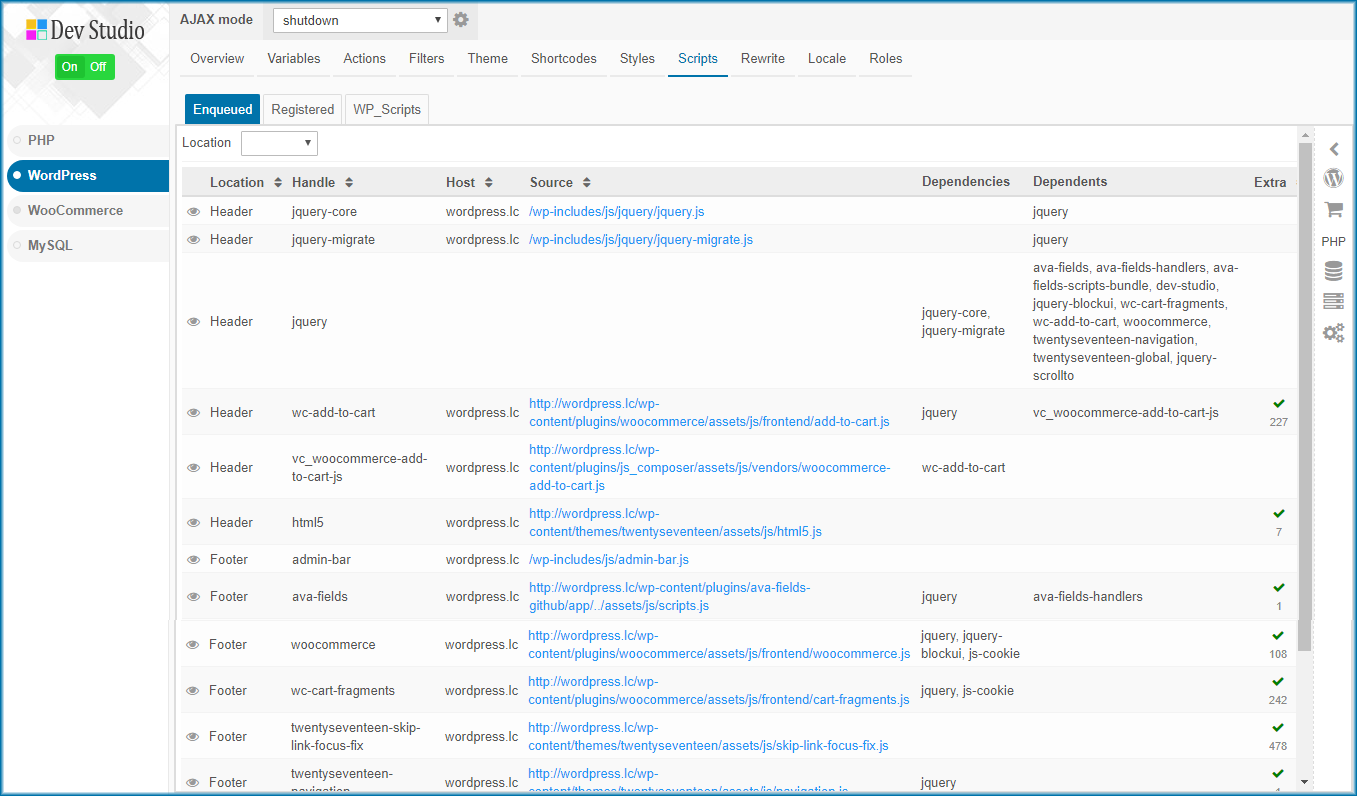Toggle the eye icon for html5 row
The height and width of the screenshot is (796, 1357).
point(194,523)
